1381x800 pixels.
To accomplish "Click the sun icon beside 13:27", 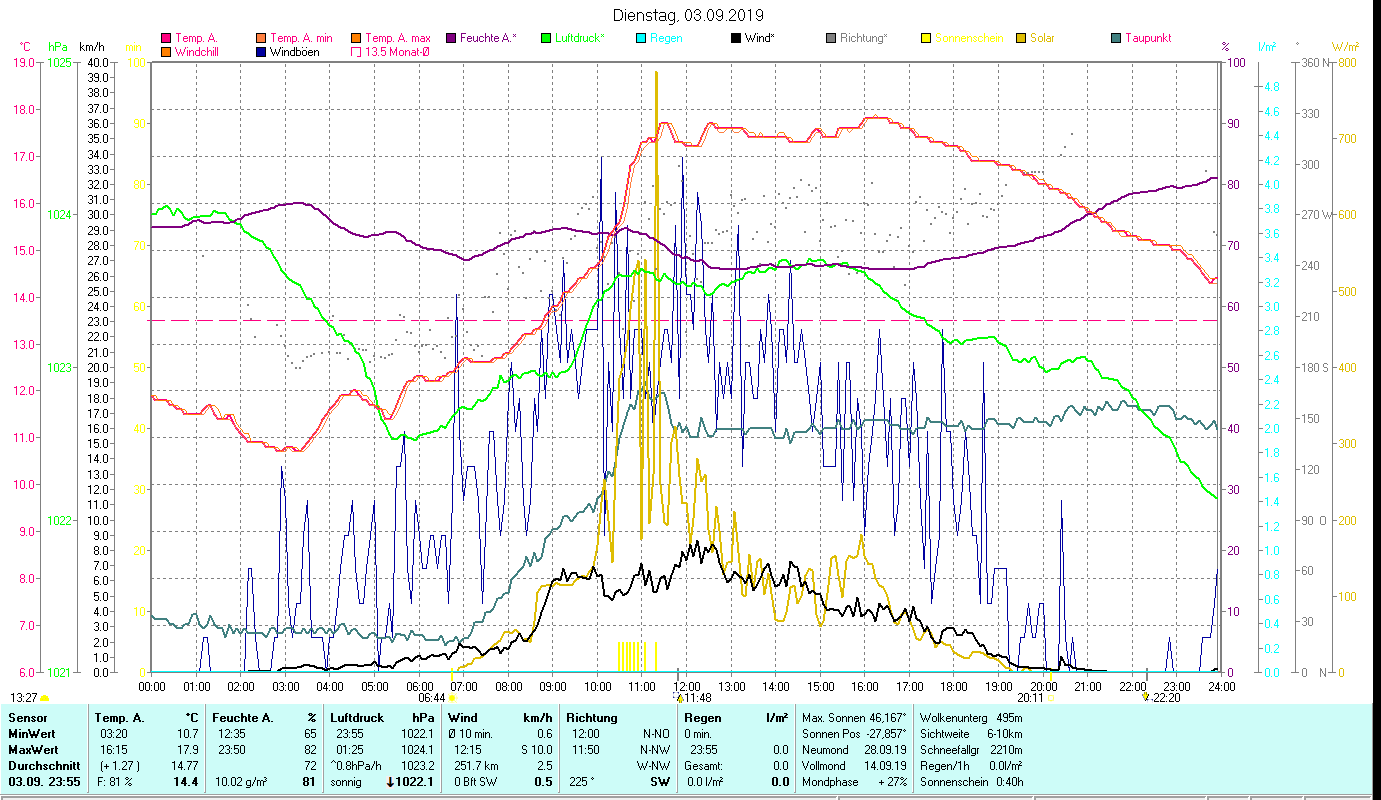I will point(45,698).
